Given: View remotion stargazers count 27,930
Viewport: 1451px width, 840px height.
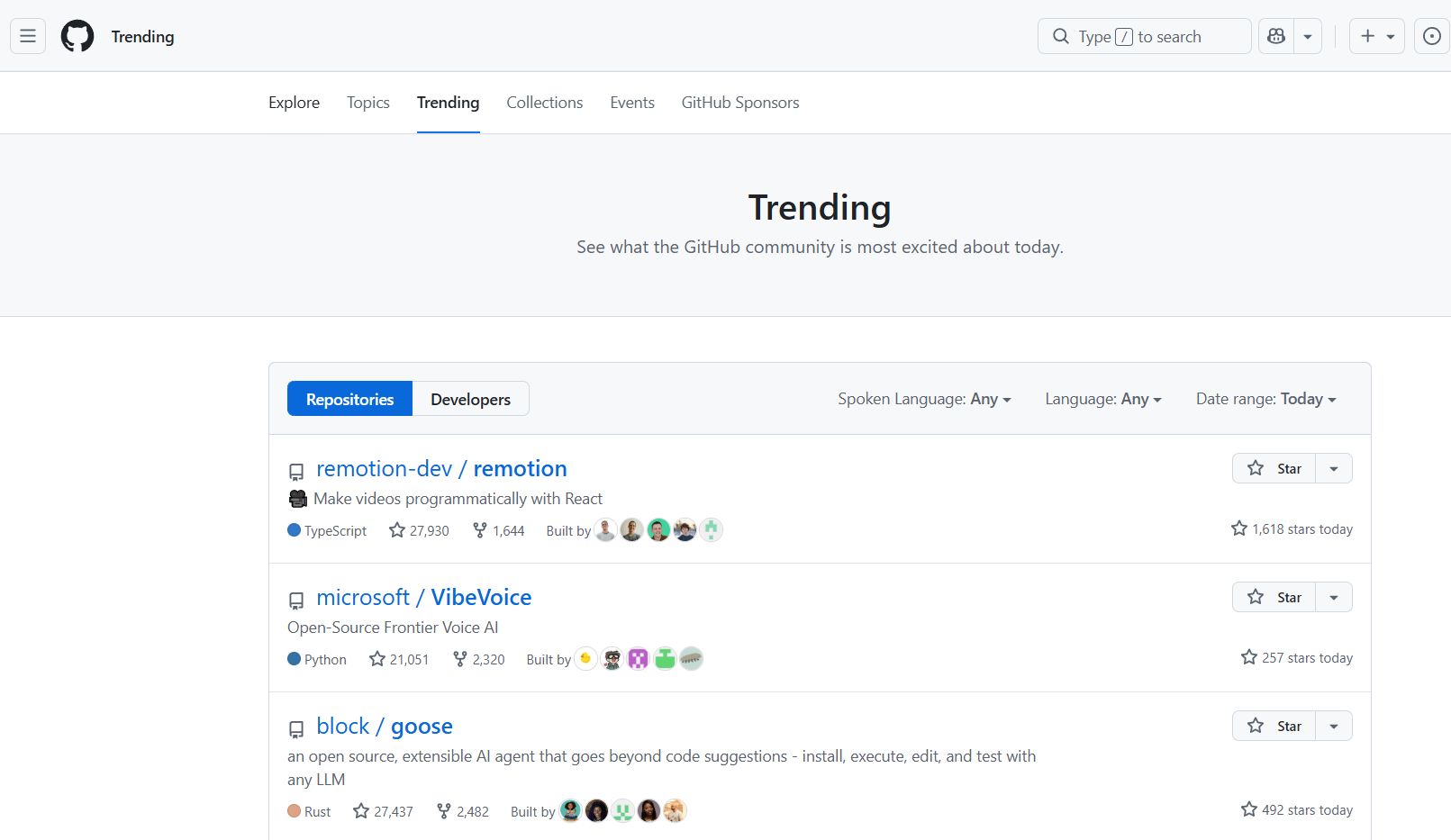Looking at the screenshot, I should point(419,531).
